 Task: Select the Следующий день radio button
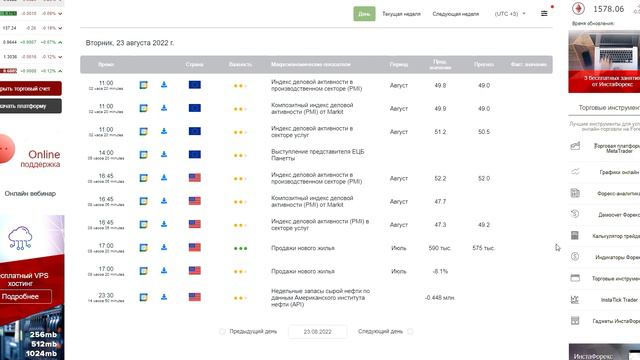(410, 331)
